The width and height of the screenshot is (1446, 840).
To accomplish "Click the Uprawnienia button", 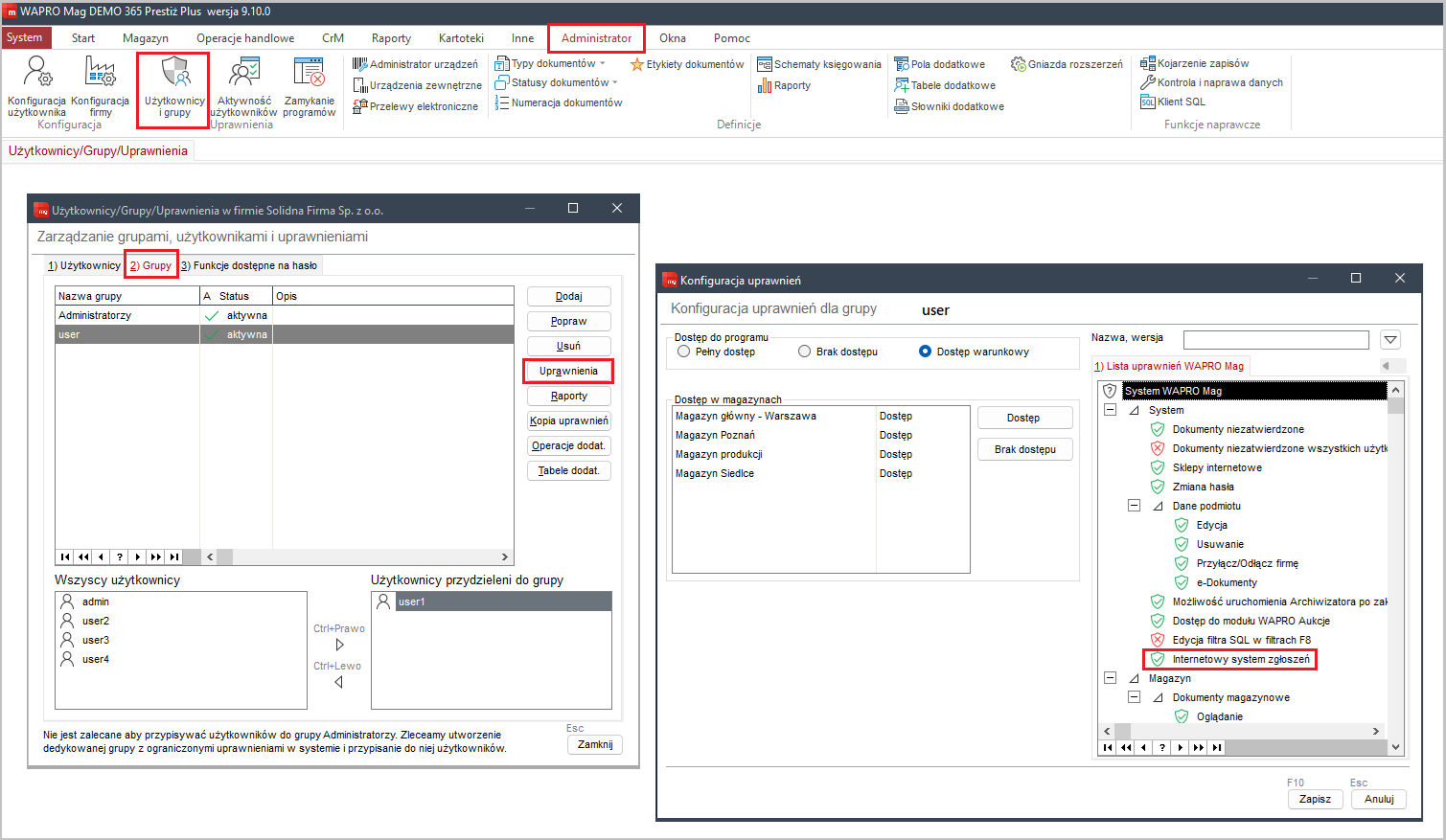I will (x=568, y=371).
